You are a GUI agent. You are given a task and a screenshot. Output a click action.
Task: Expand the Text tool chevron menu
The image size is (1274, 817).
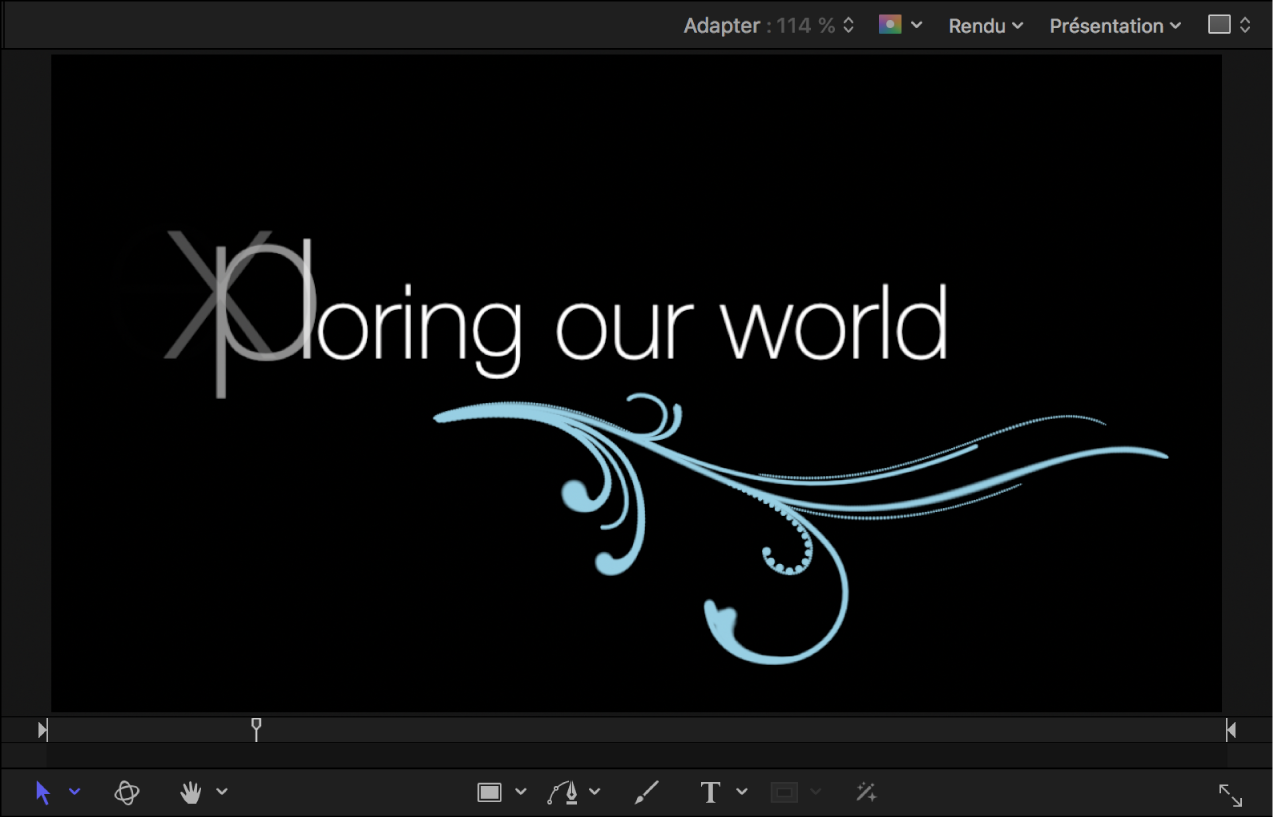[742, 792]
